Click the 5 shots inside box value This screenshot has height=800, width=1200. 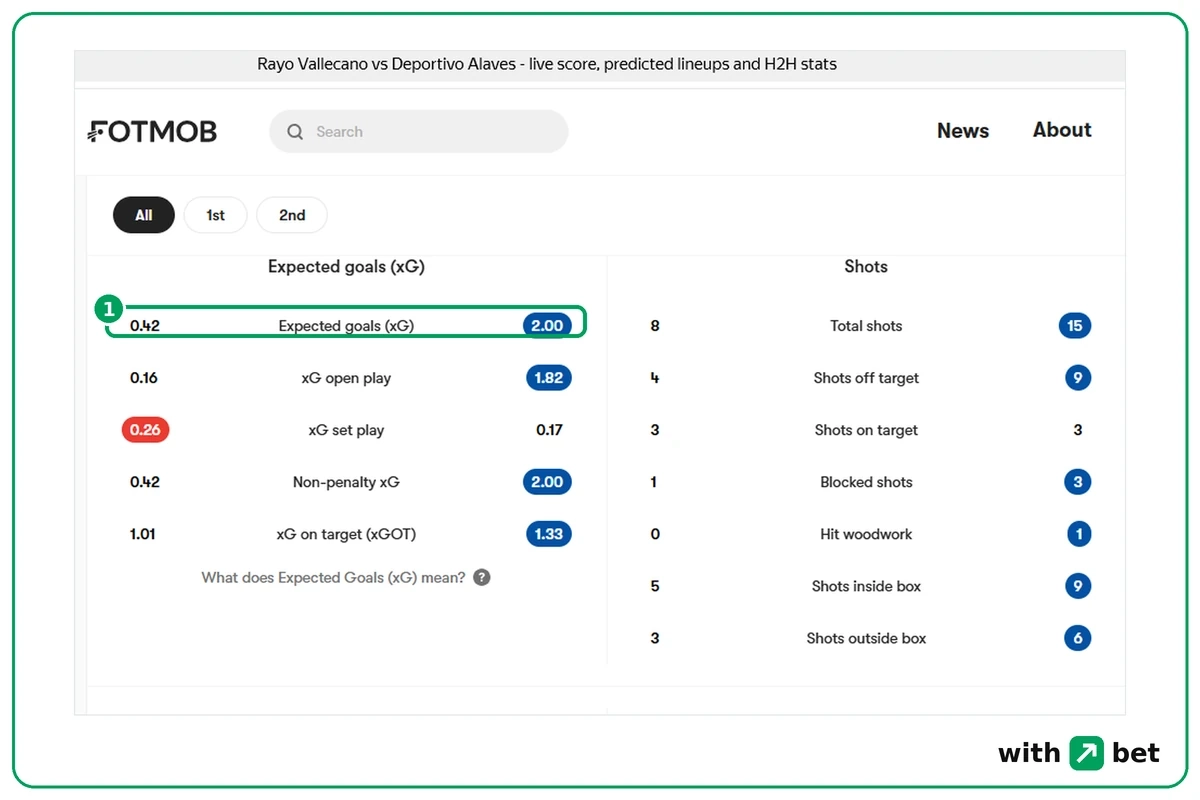pyautogui.click(x=655, y=586)
